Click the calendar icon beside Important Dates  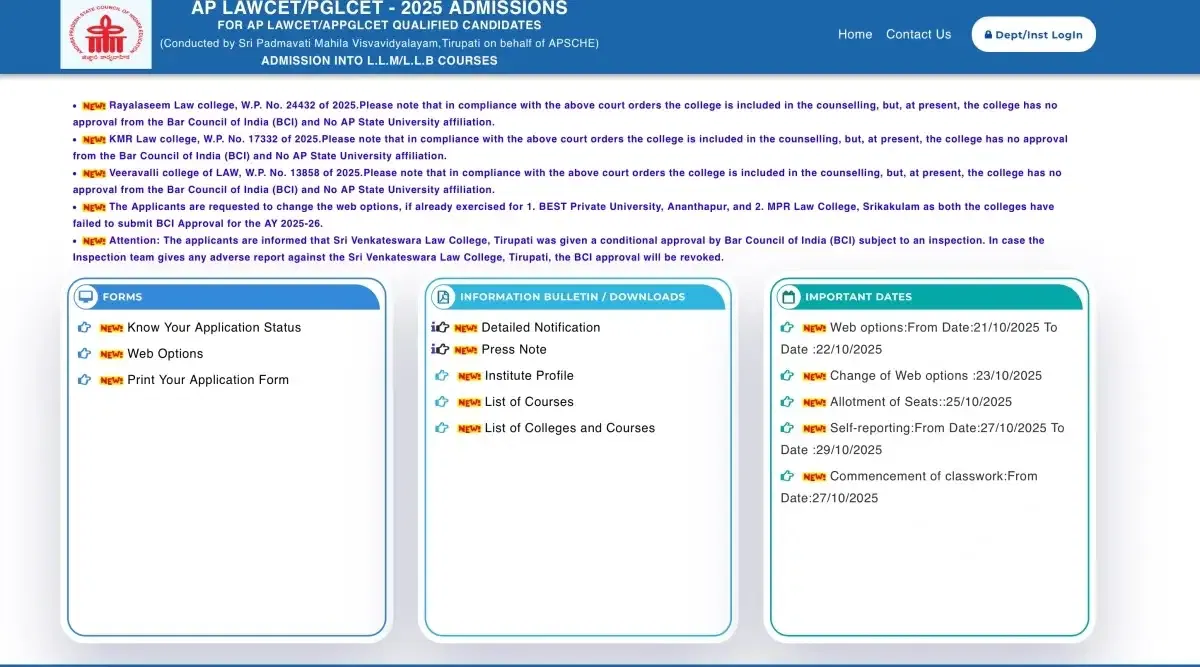pos(788,297)
